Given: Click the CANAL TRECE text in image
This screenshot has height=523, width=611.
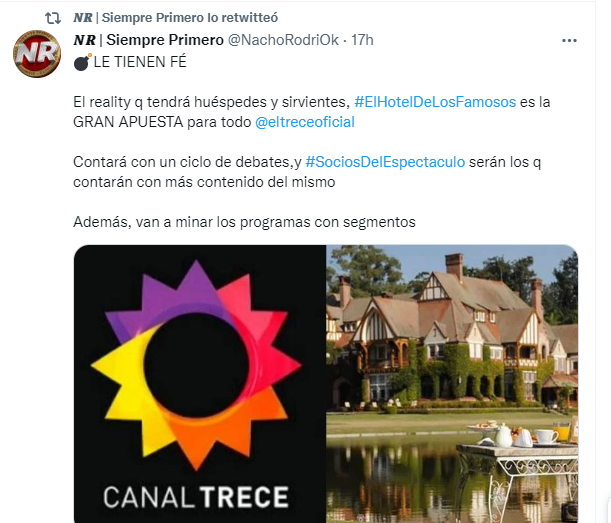Looking at the screenshot, I should tap(196, 497).
